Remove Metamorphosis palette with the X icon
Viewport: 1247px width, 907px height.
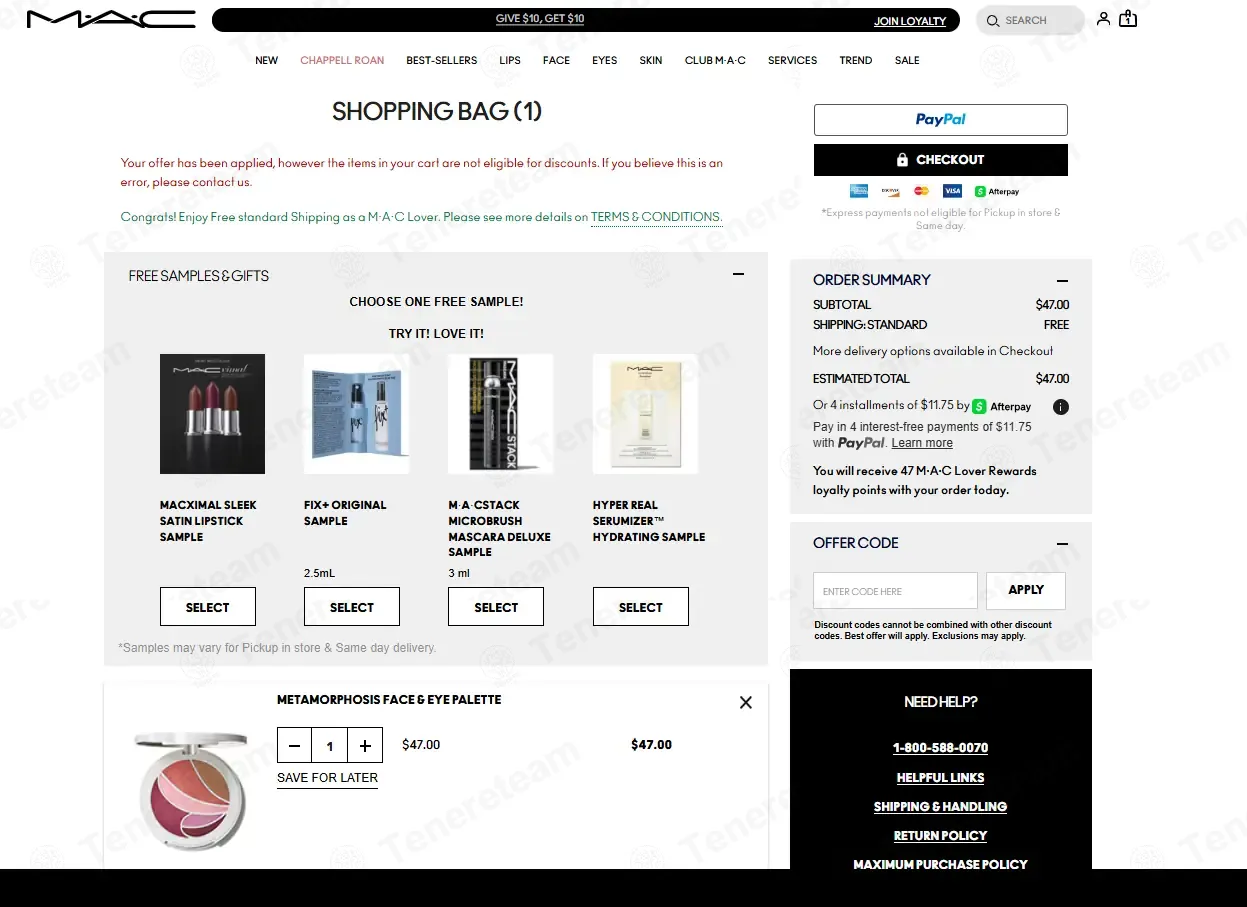pos(745,703)
